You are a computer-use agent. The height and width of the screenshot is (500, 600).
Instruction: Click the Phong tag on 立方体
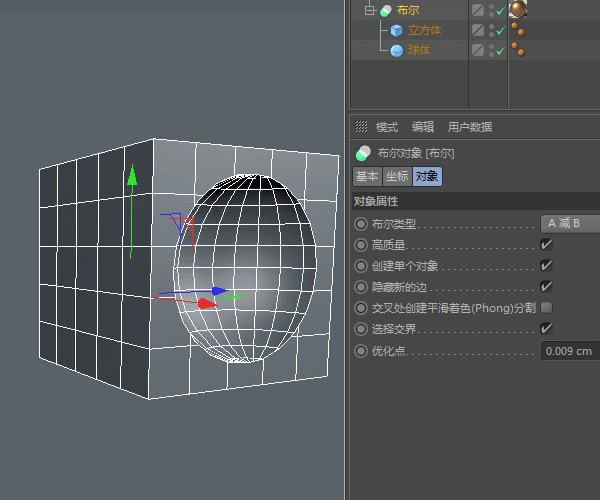coord(518,29)
